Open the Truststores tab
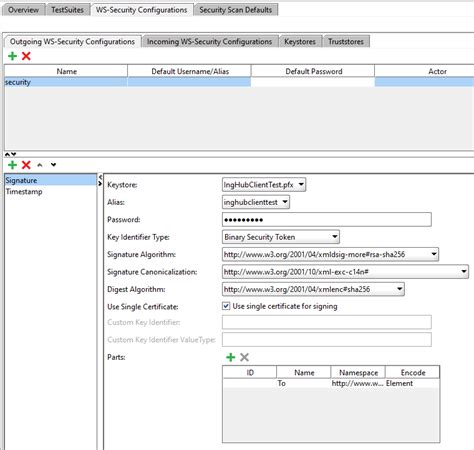474x450 pixels. (x=346, y=42)
